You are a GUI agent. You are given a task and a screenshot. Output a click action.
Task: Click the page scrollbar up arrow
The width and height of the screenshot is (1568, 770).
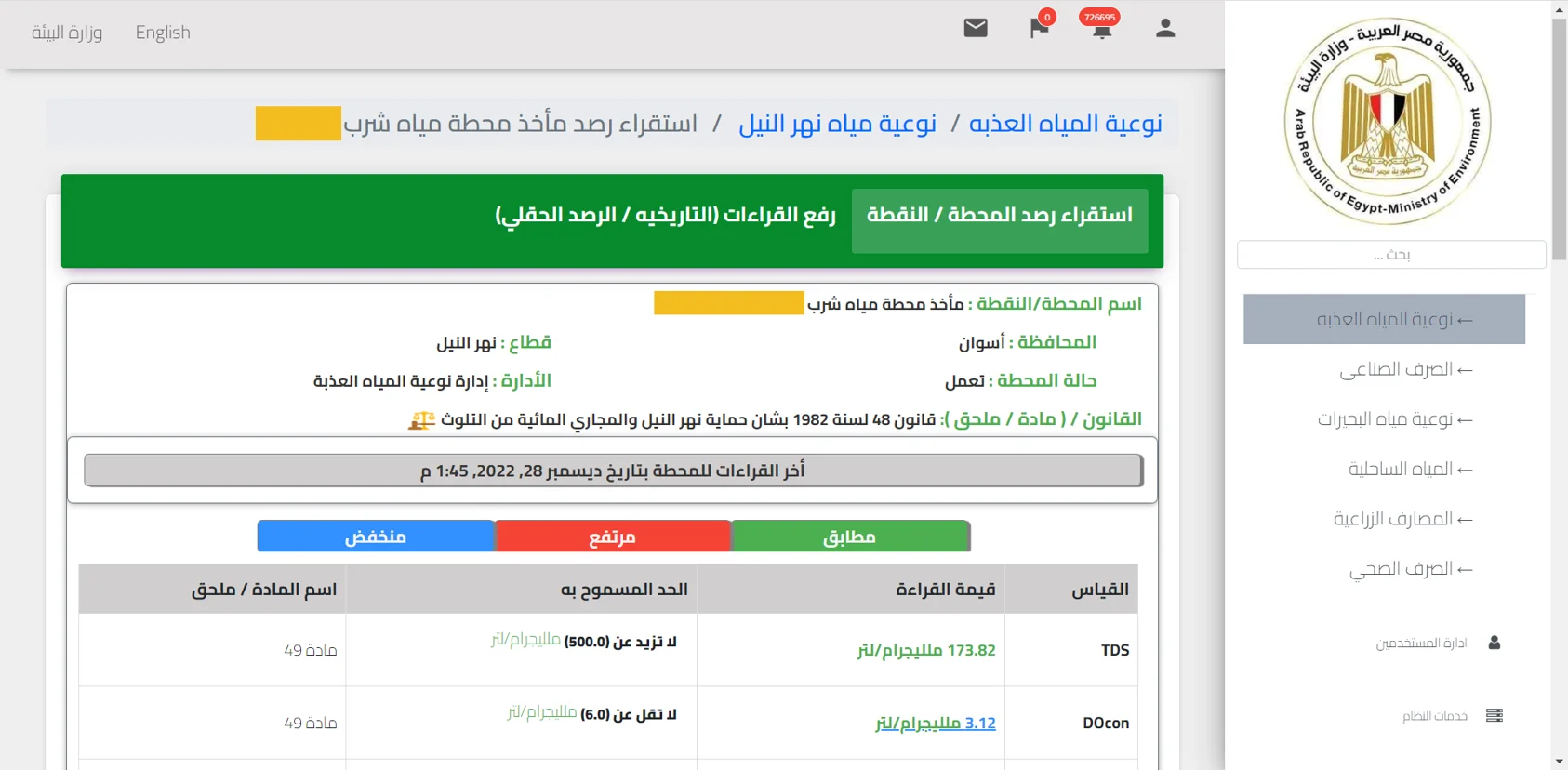(1559, 9)
